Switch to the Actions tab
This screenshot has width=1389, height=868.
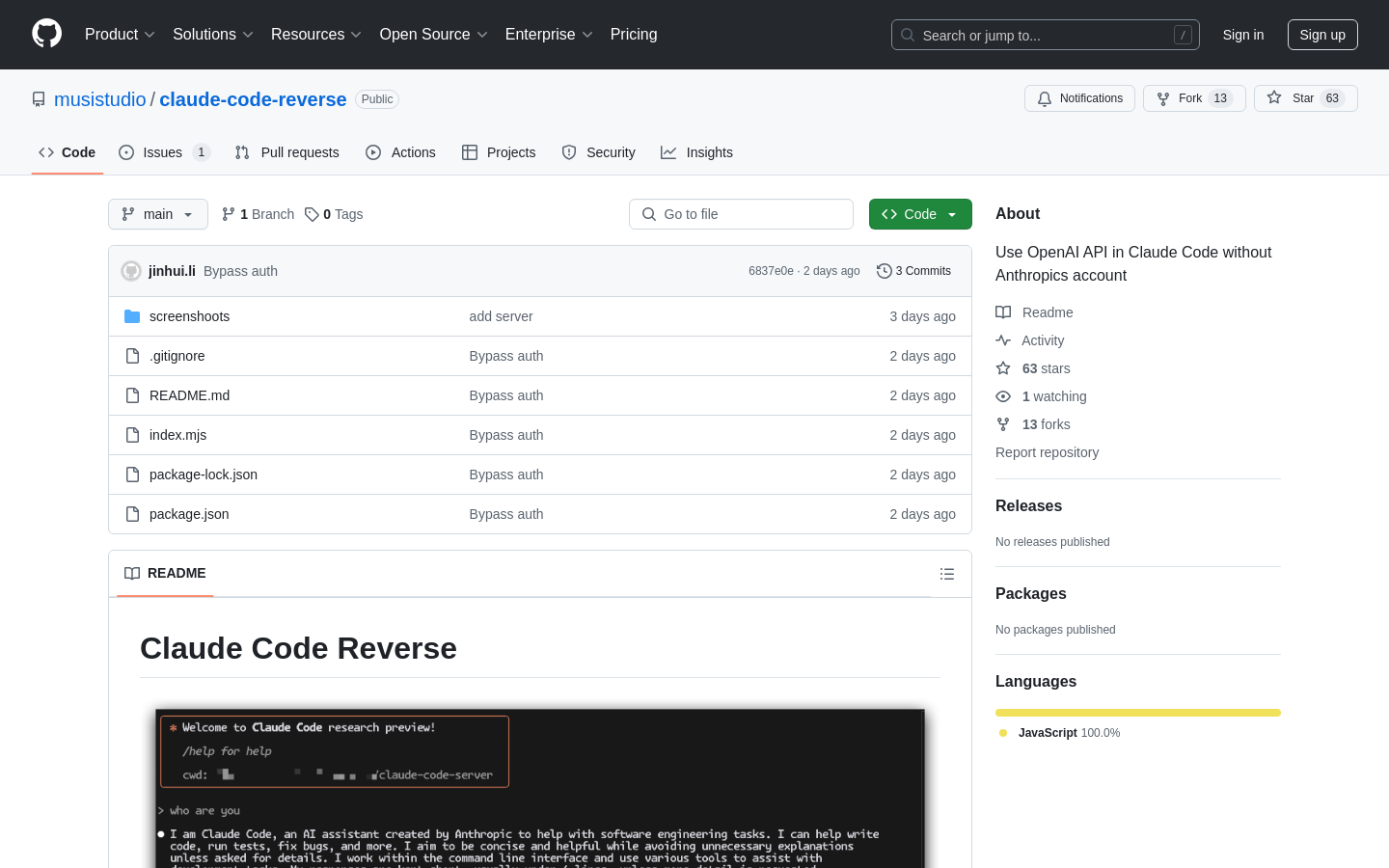[400, 152]
